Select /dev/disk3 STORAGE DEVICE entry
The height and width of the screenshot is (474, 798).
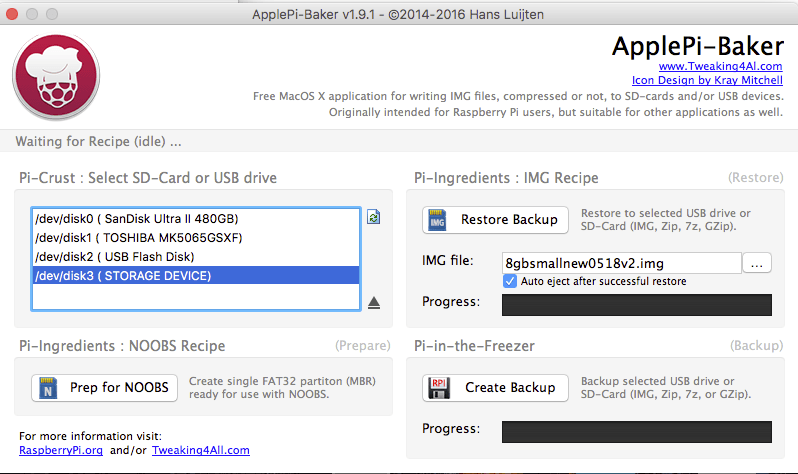195,275
